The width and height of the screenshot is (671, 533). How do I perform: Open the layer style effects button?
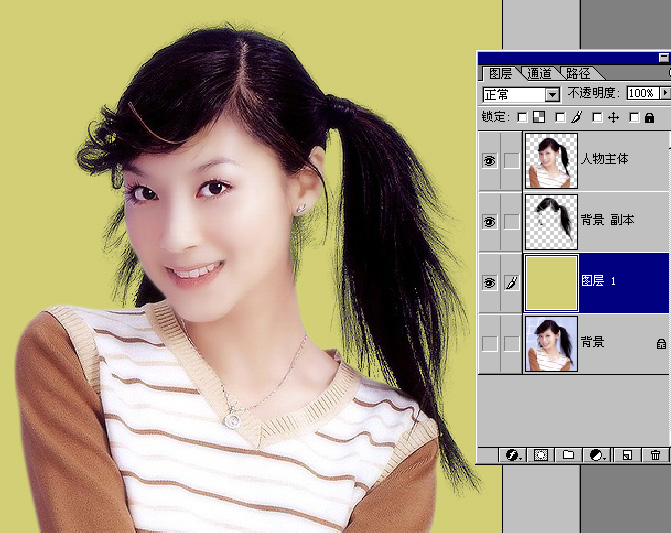(513, 455)
